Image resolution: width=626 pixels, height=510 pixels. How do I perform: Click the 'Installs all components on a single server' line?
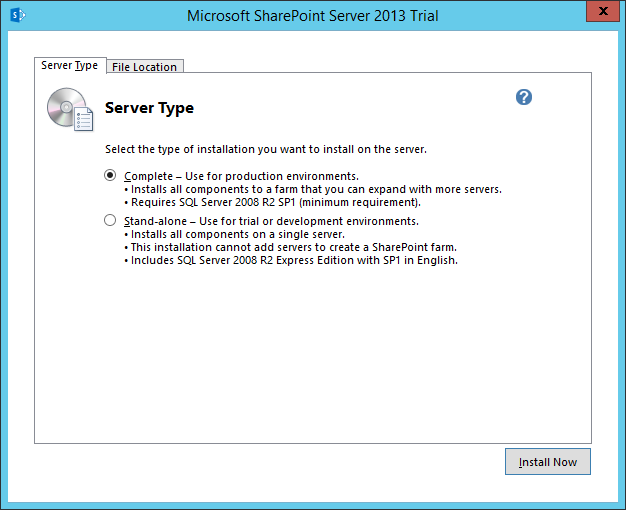(238, 234)
